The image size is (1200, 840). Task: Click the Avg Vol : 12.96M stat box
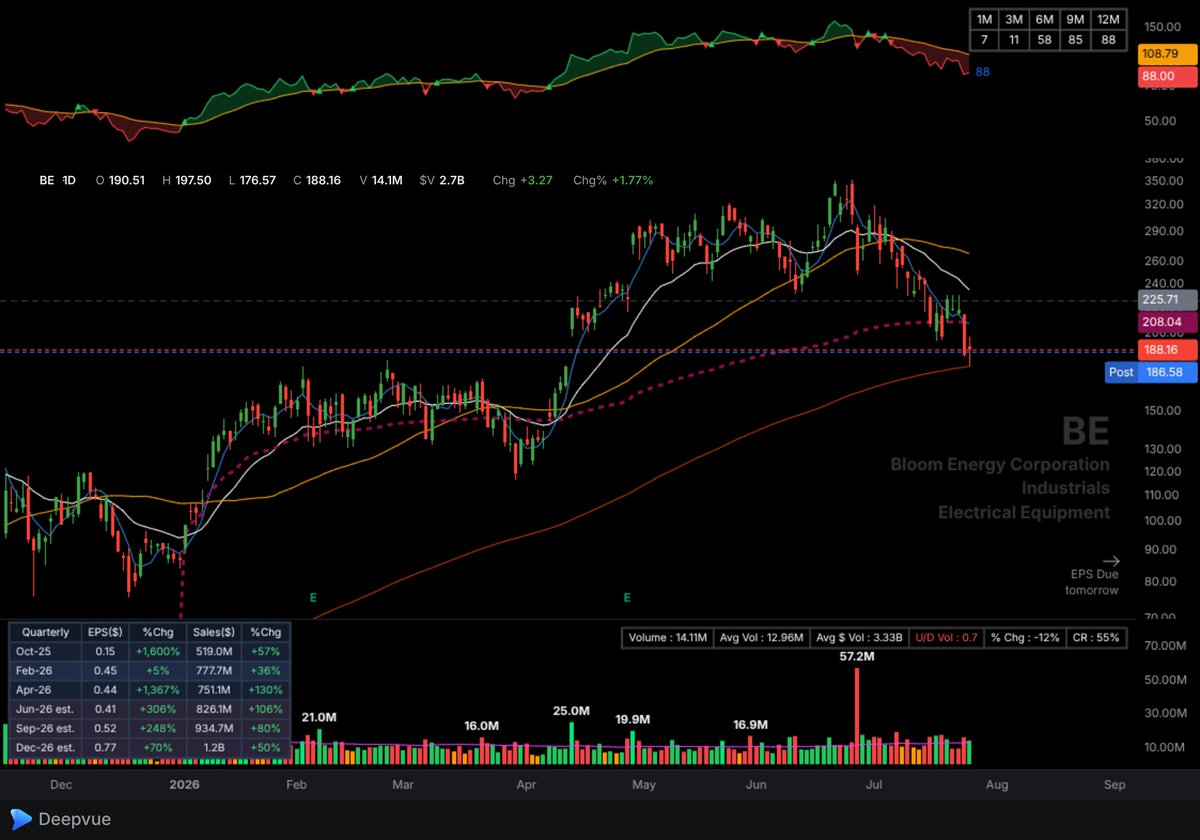[x=763, y=637]
